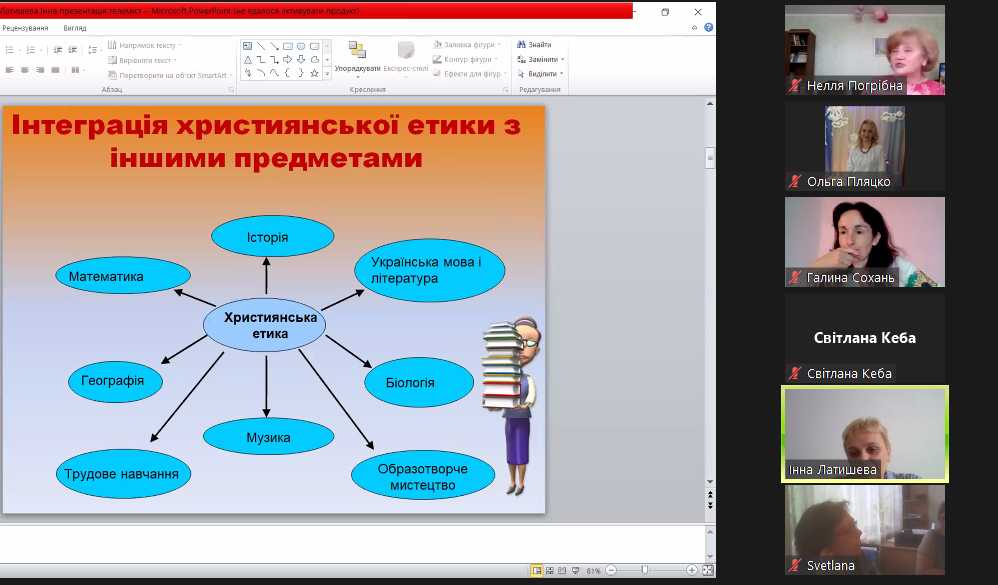Open PowerPoint Help question mark icon

(708, 28)
